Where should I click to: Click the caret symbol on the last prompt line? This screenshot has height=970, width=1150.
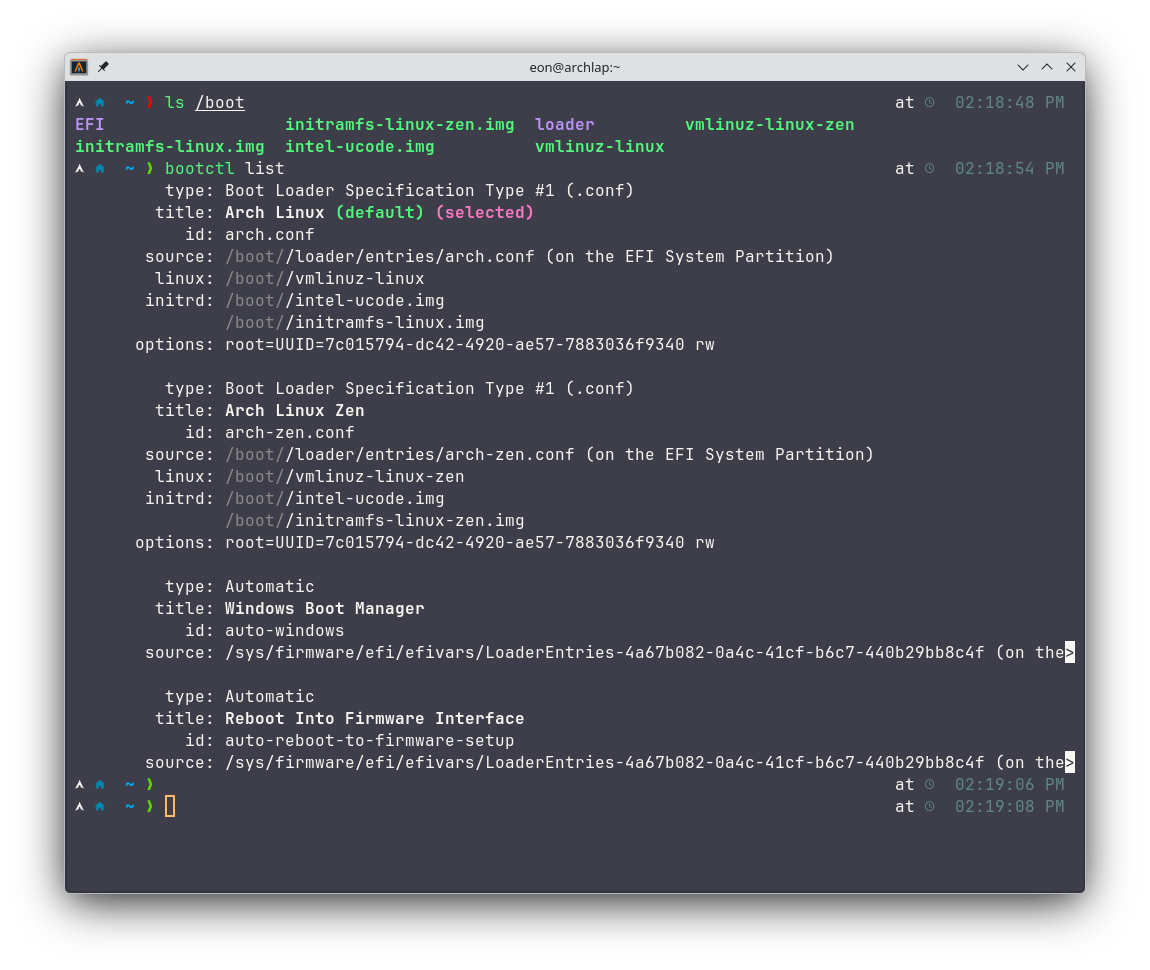(x=79, y=806)
